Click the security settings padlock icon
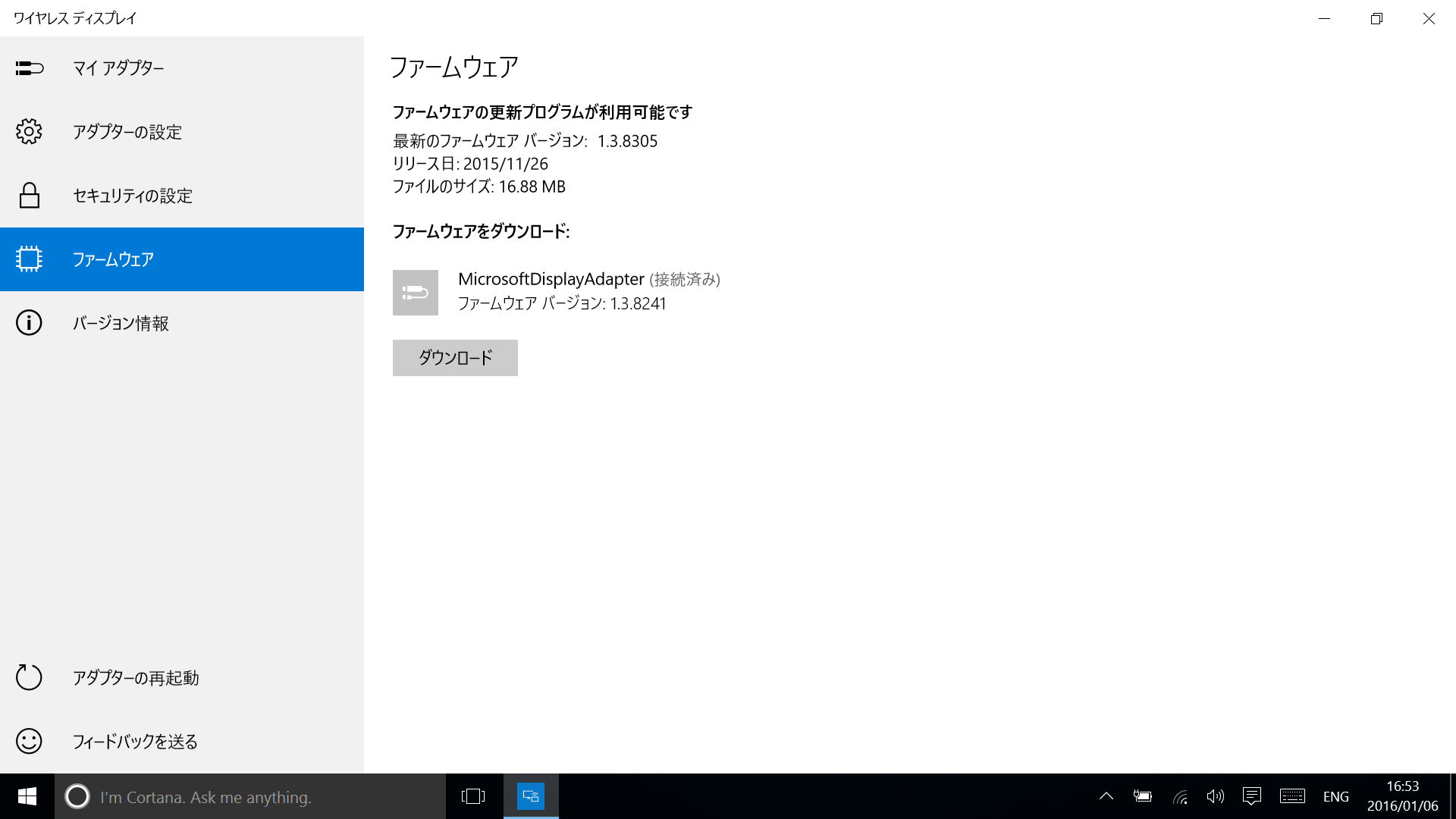 tap(29, 196)
